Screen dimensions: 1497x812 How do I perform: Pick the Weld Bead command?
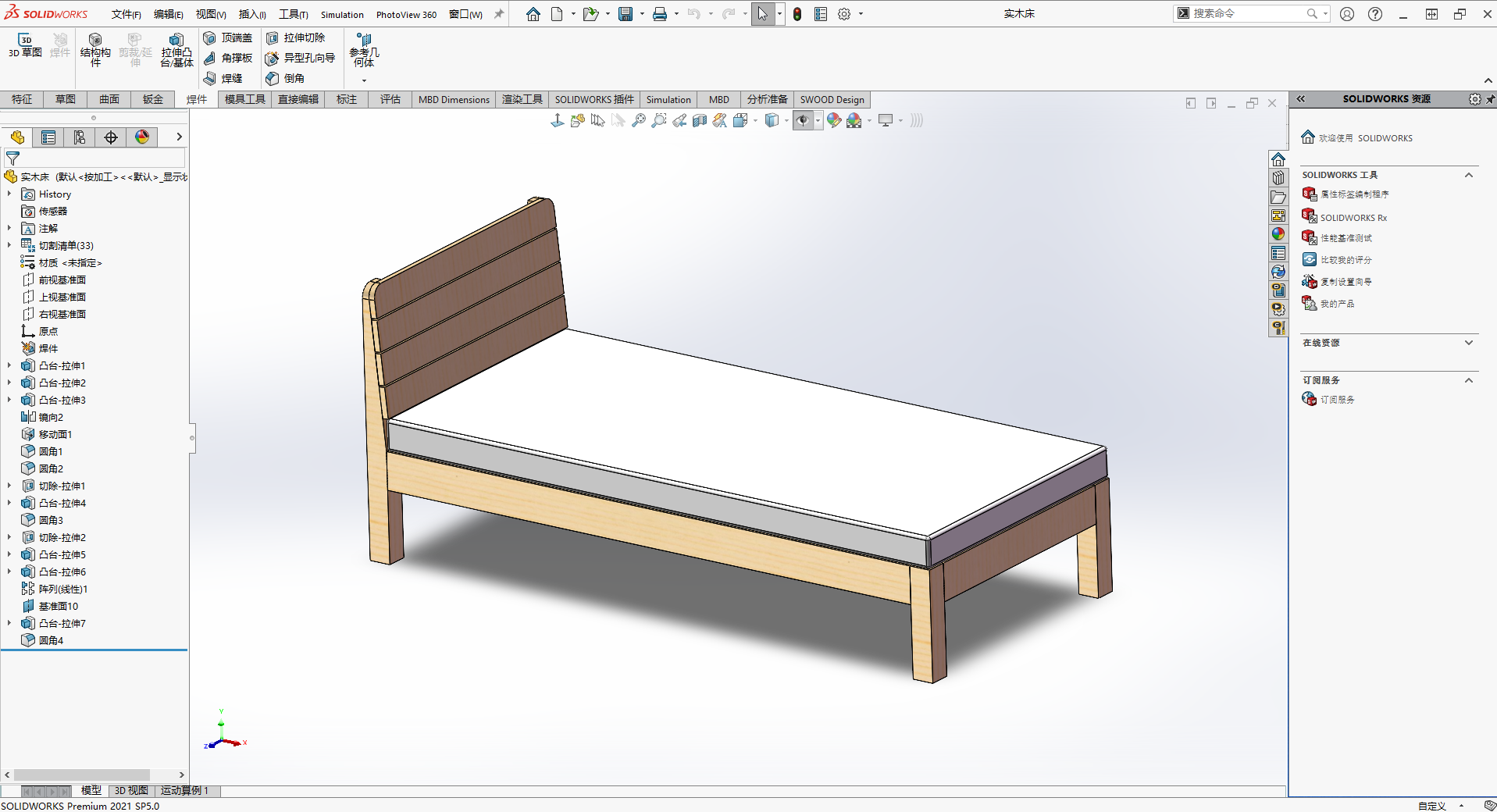pos(223,78)
